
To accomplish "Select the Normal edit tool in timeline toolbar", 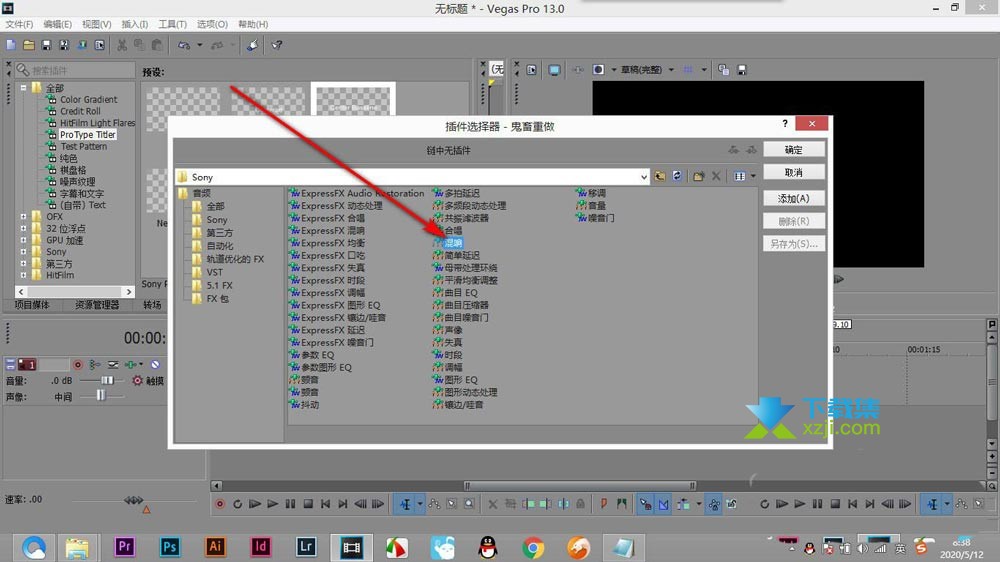I will (405, 504).
